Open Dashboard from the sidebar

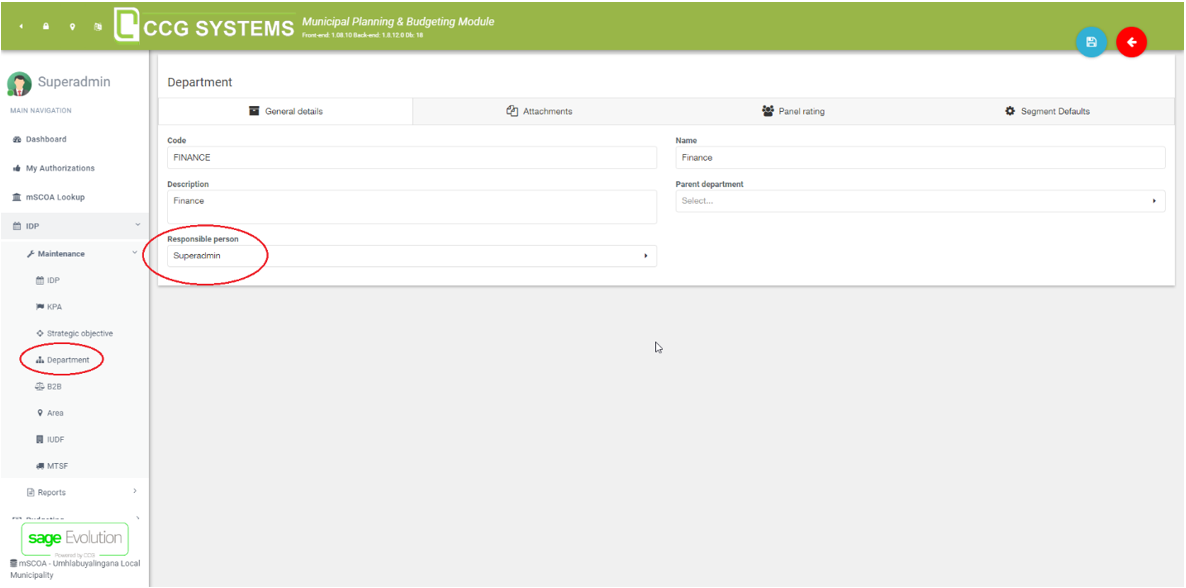pos(46,139)
